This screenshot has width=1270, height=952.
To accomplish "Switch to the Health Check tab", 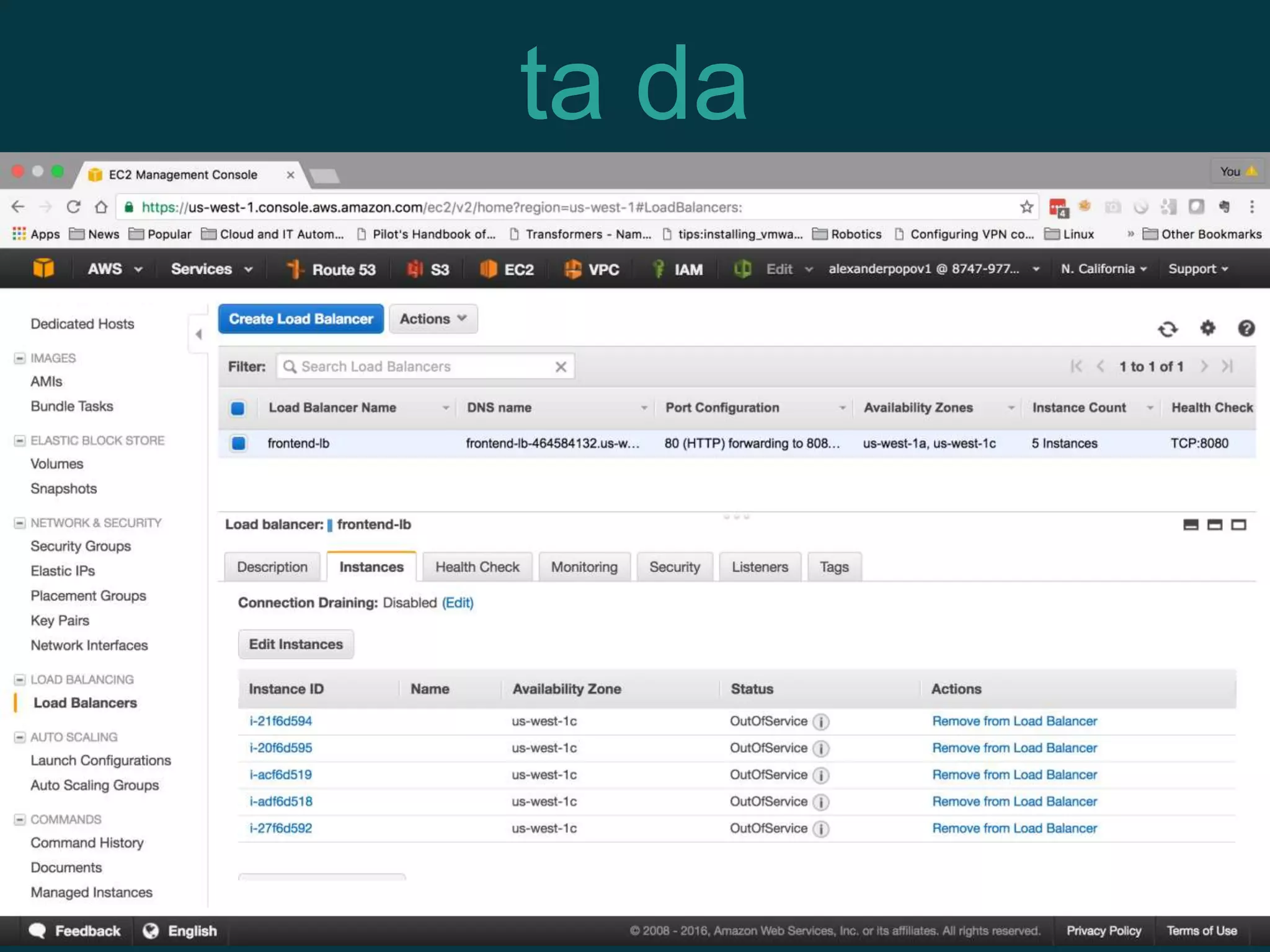I will [477, 567].
